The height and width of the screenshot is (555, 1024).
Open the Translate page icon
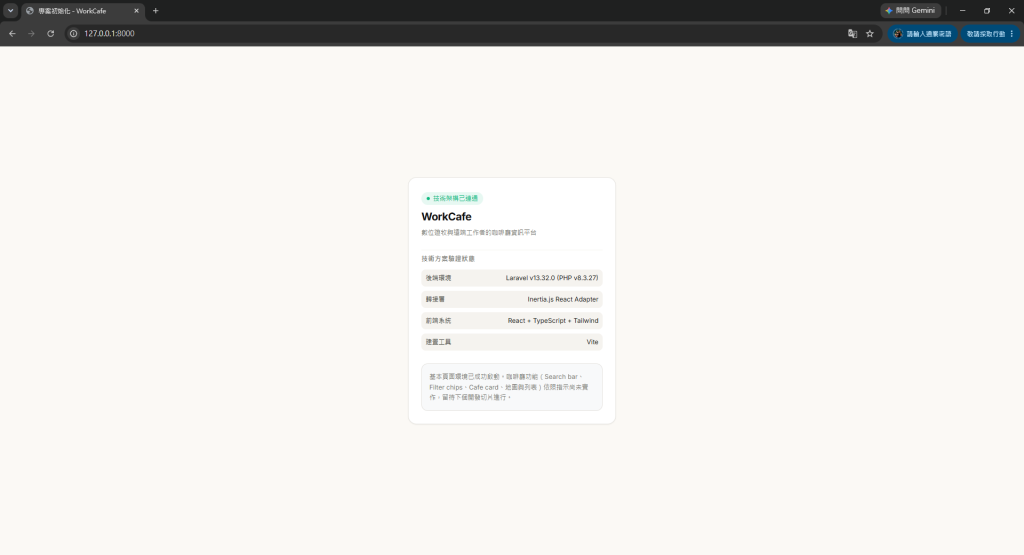point(852,33)
